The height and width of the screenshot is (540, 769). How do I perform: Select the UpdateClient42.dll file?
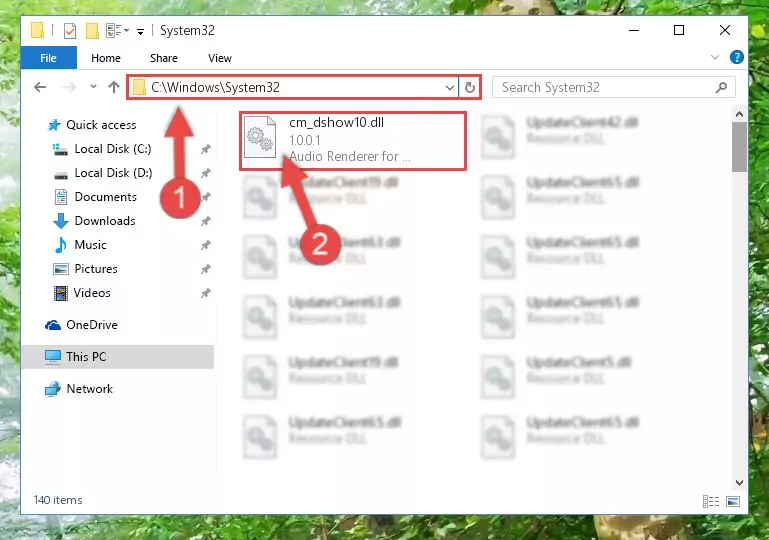tap(560, 136)
